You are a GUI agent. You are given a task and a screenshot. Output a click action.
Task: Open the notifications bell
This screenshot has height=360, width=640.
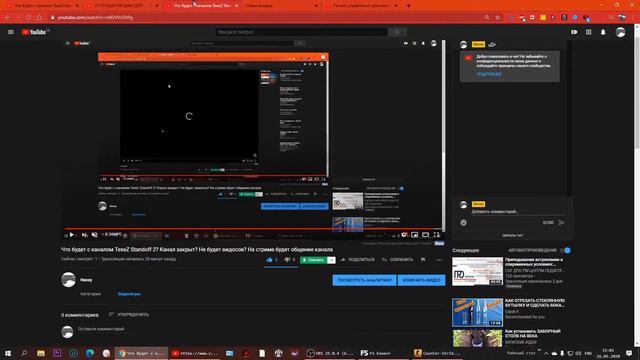(x=603, y=32)
